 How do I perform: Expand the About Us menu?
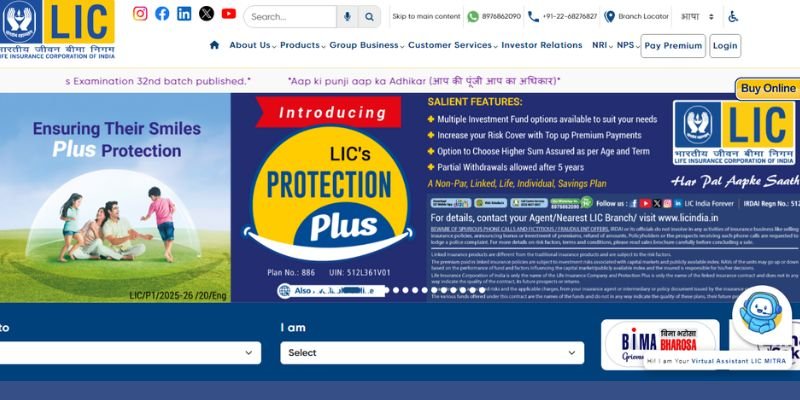click(x=253, y=45)
